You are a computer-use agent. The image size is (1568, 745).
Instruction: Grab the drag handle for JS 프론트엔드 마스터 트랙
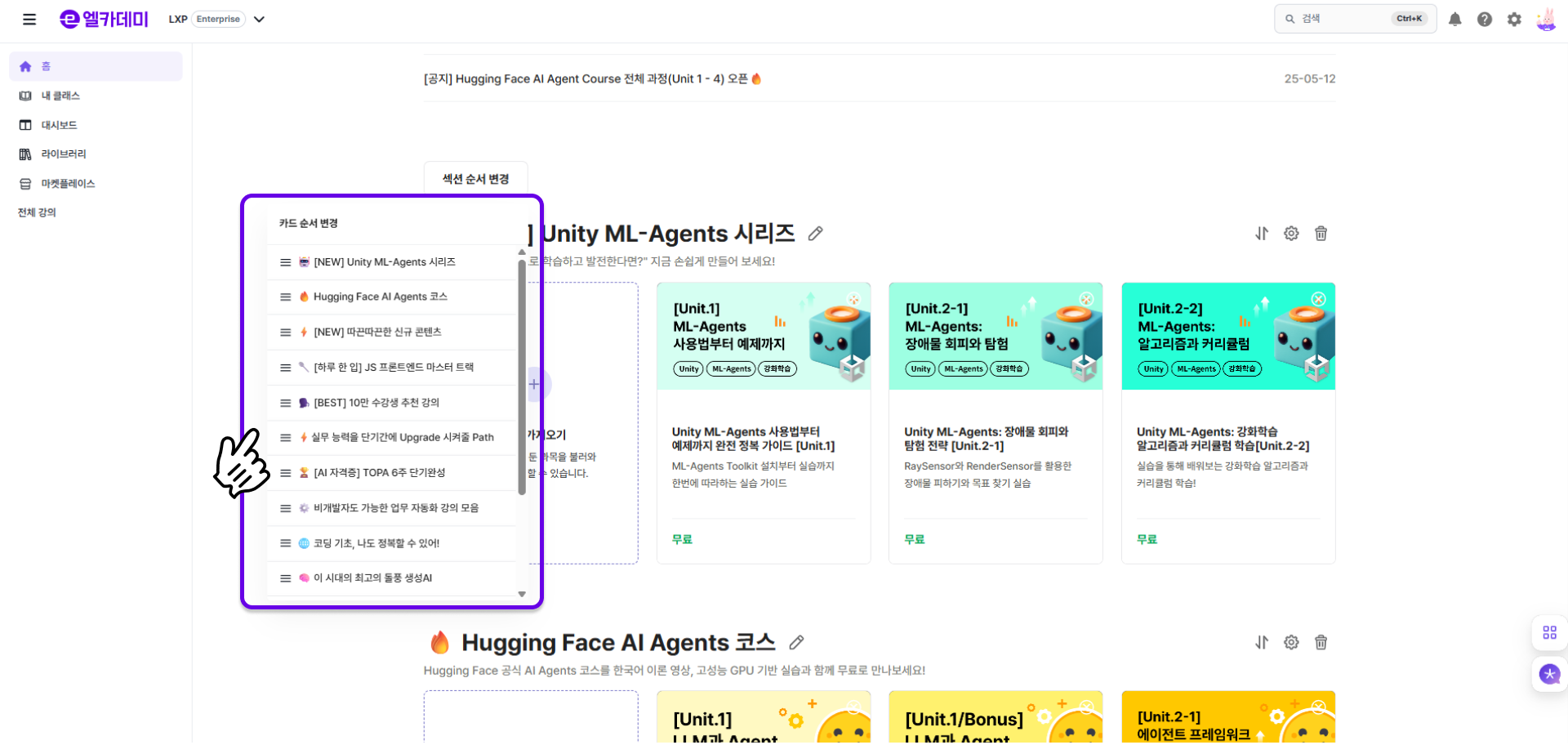[x=285, y=368]
